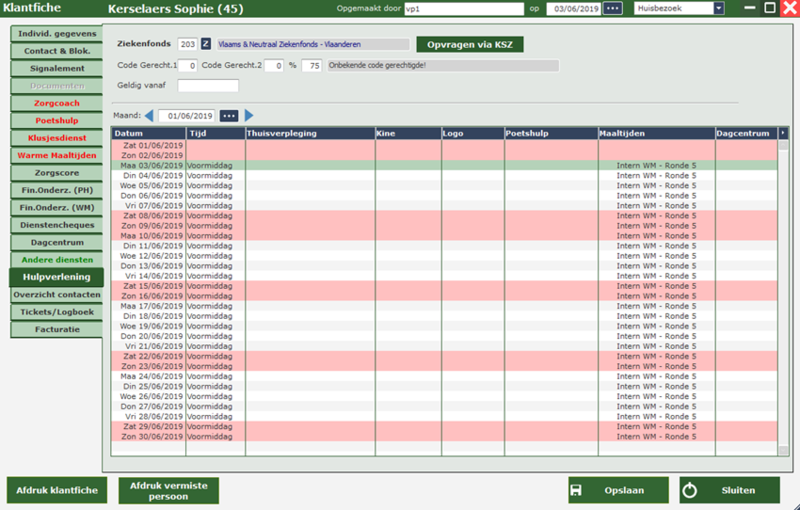The image size is (800, 510).
Task: Click the next month arrow
Action: coord(249,115)
